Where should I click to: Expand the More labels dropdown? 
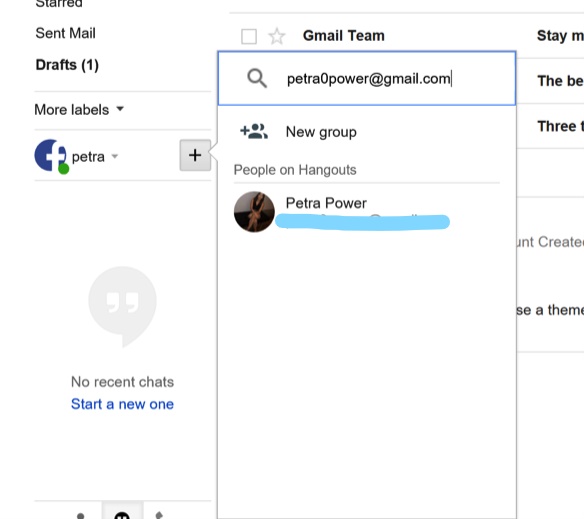(x=79, y=110)
